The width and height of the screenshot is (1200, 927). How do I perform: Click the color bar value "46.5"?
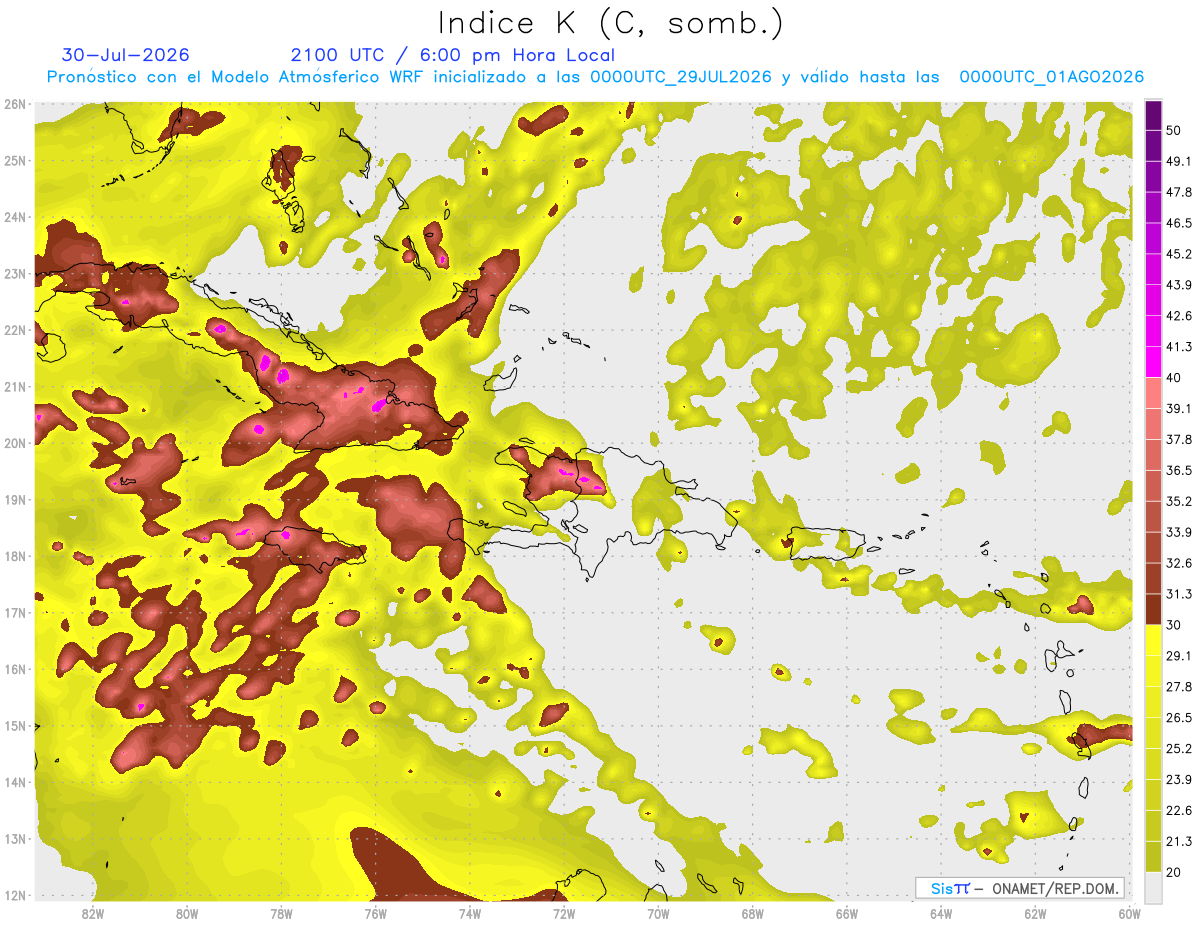pos(1178,223)
